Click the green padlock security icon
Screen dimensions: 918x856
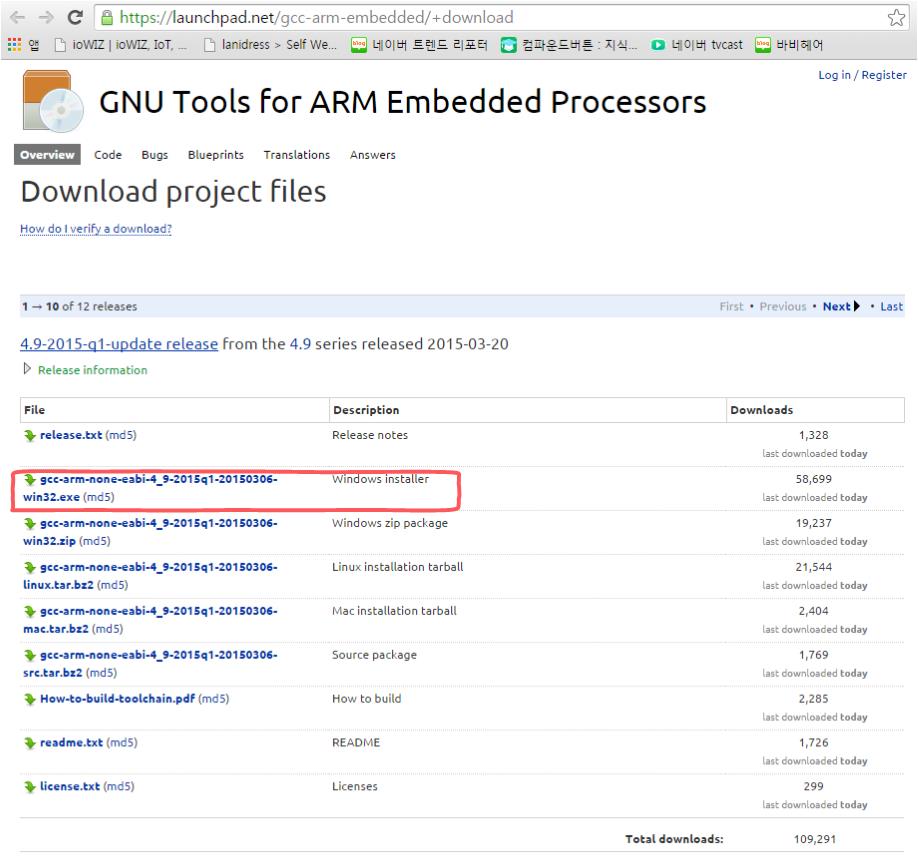coord(107,18)
